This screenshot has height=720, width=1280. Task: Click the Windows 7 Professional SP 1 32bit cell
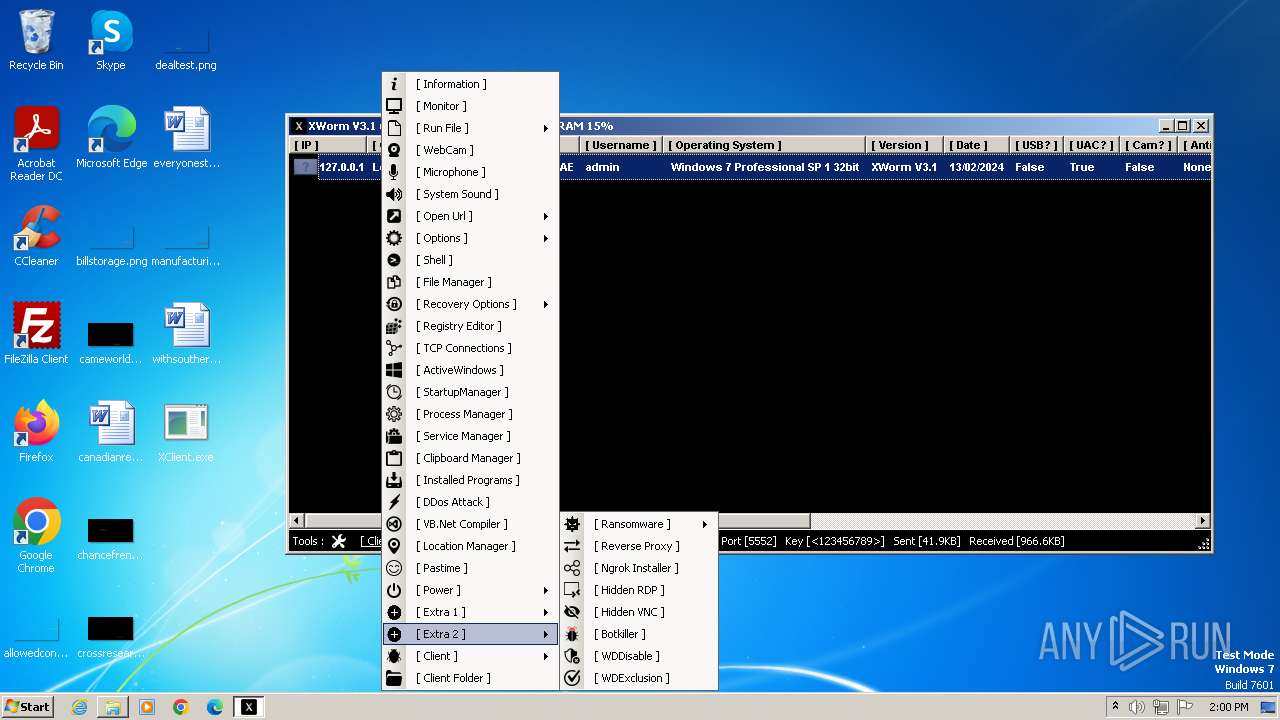765,167
